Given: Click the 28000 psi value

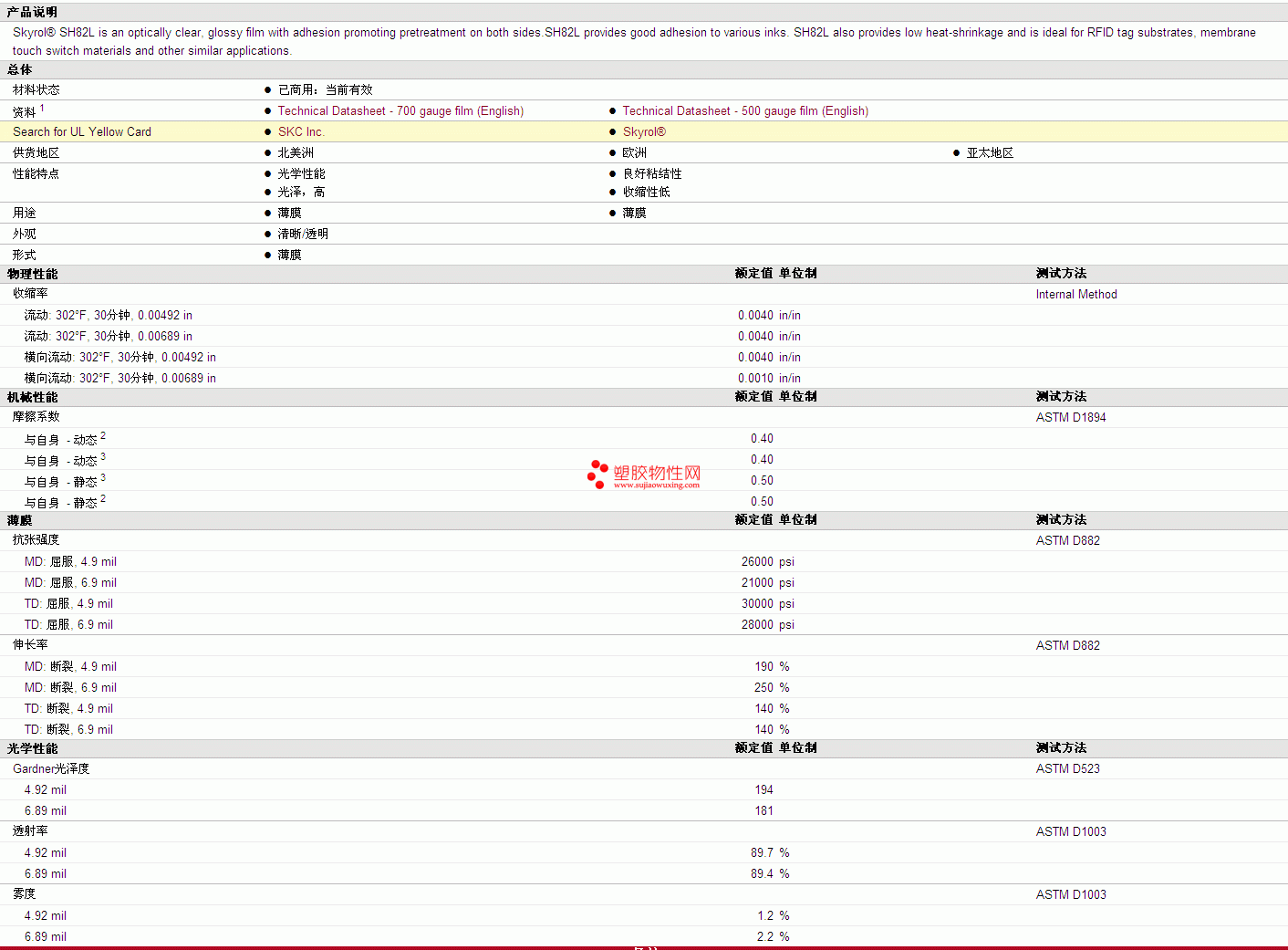Looking at the screenshot, I should [768, 624].
